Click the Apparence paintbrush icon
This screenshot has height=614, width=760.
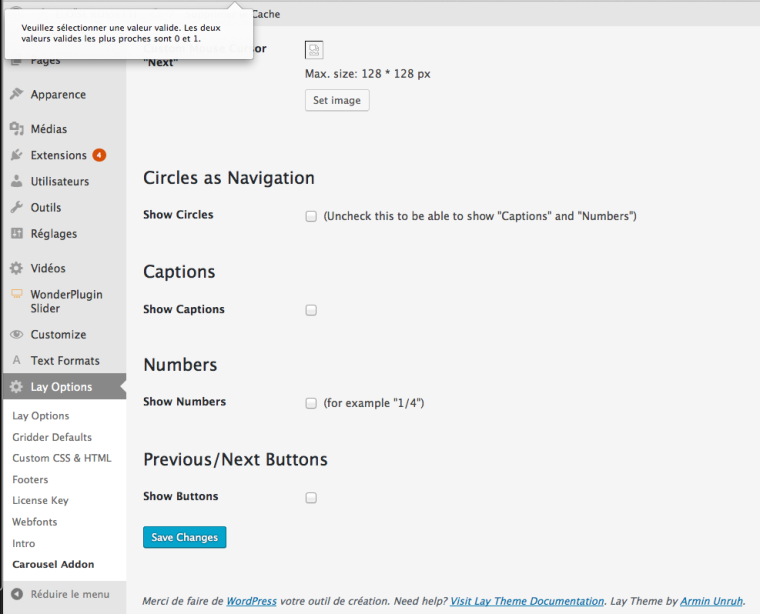(16, 95)
